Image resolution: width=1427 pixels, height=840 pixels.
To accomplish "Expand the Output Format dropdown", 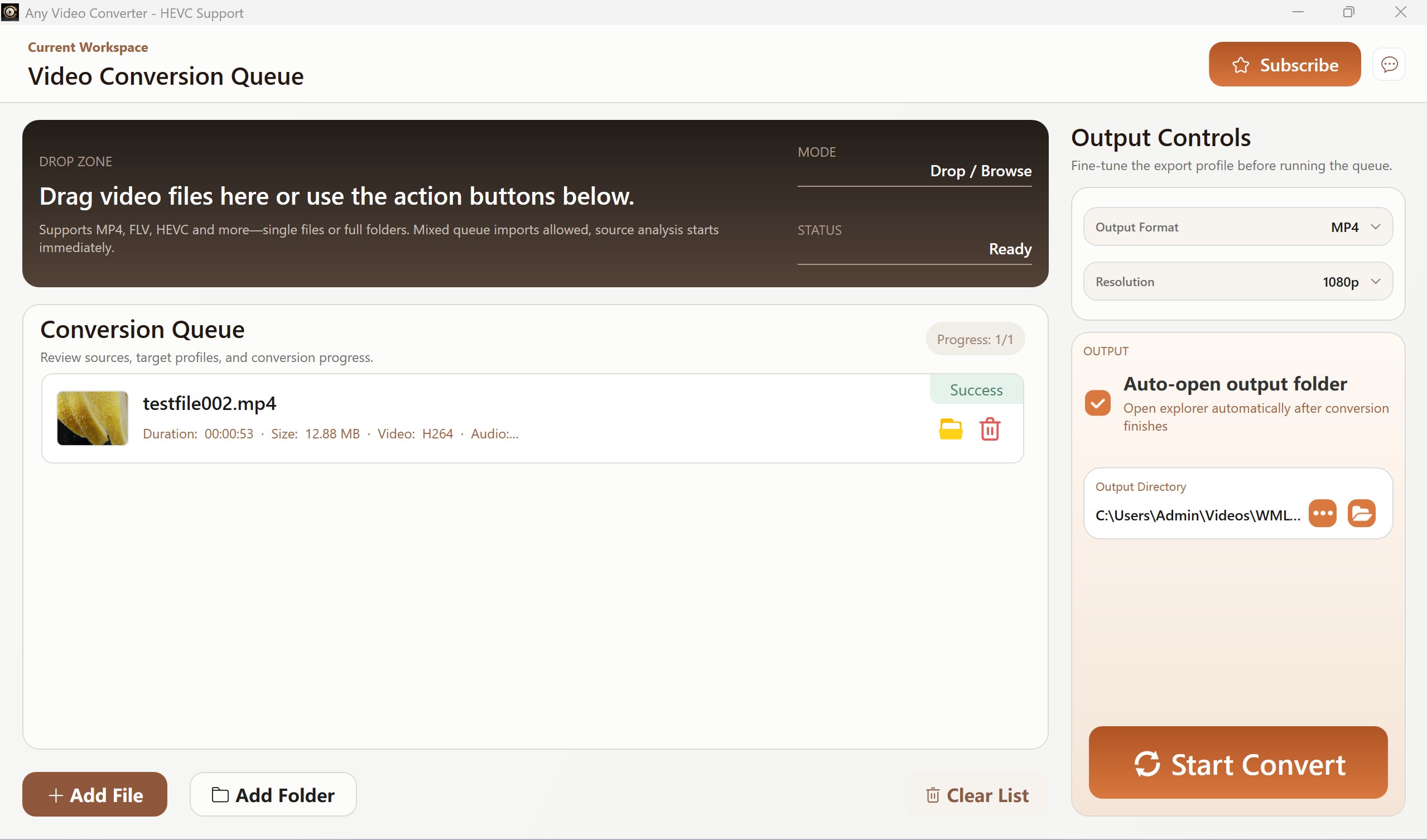I will point(1238,227).
